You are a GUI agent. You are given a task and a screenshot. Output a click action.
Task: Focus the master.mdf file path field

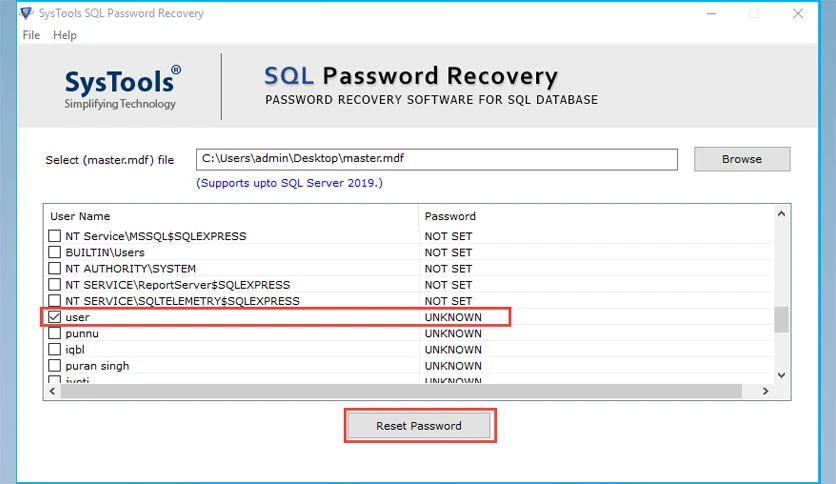pos(437,159)
